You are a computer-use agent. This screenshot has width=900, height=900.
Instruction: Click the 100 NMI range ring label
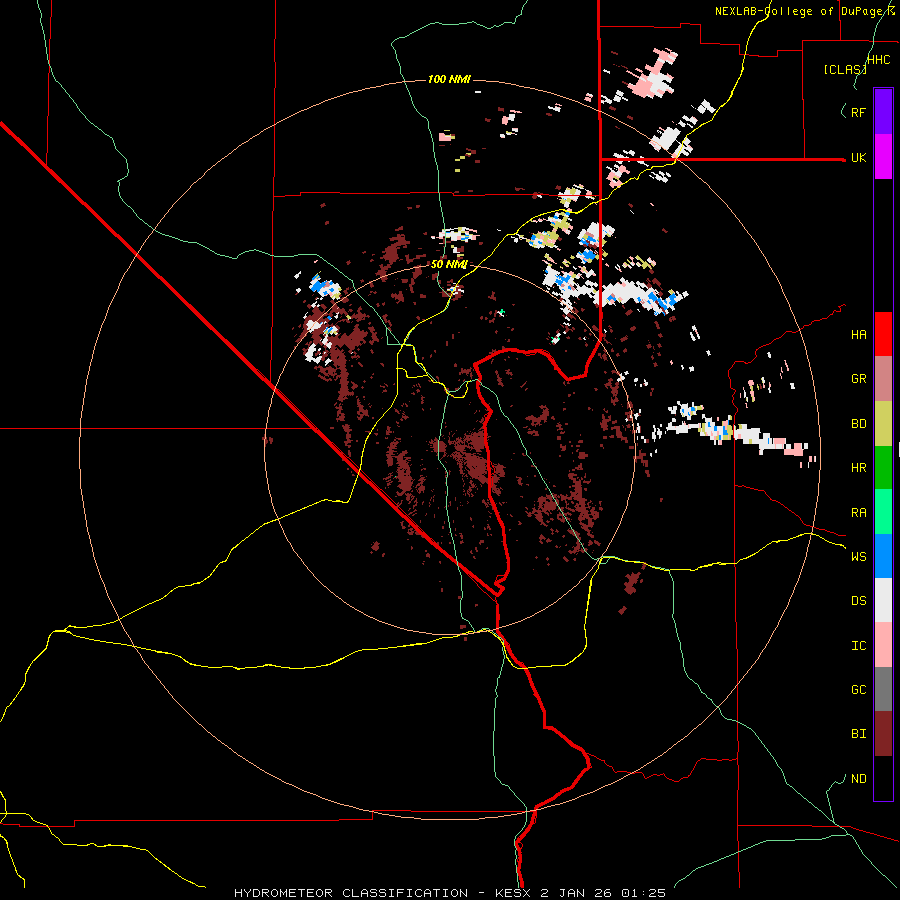(449, 79)
